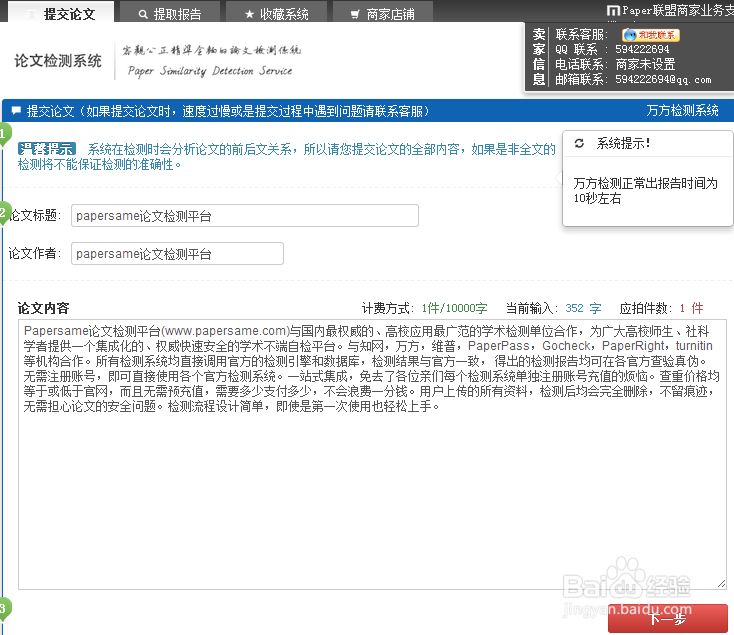Click the 商家未设置 phone contact text

(x=645, y=64)
